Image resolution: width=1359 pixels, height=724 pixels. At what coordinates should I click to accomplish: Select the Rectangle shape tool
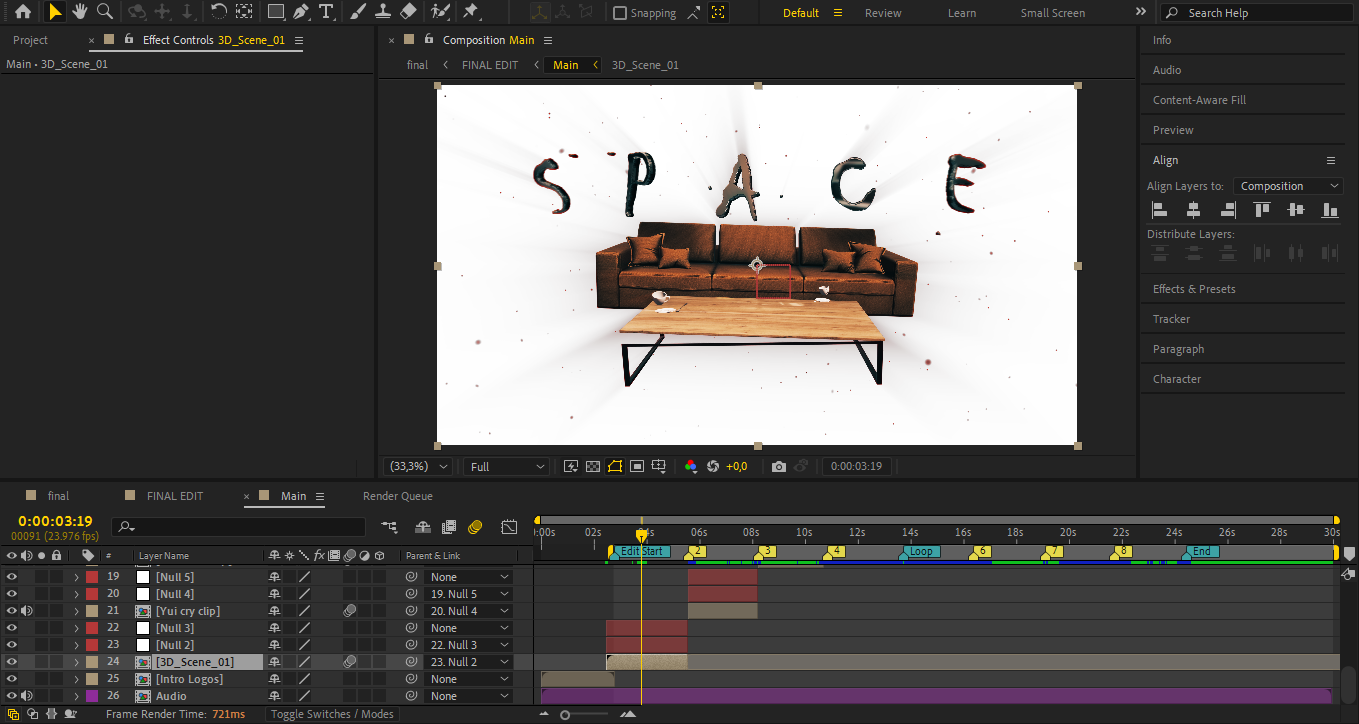[x=276, y=12]
